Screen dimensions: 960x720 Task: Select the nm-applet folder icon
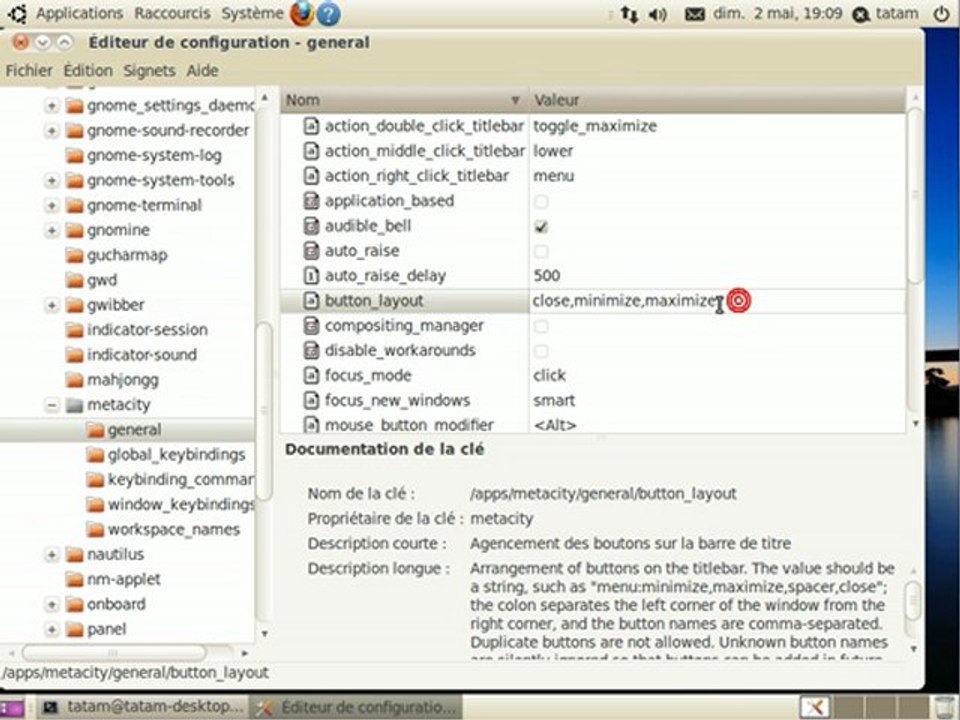[74, 579]
